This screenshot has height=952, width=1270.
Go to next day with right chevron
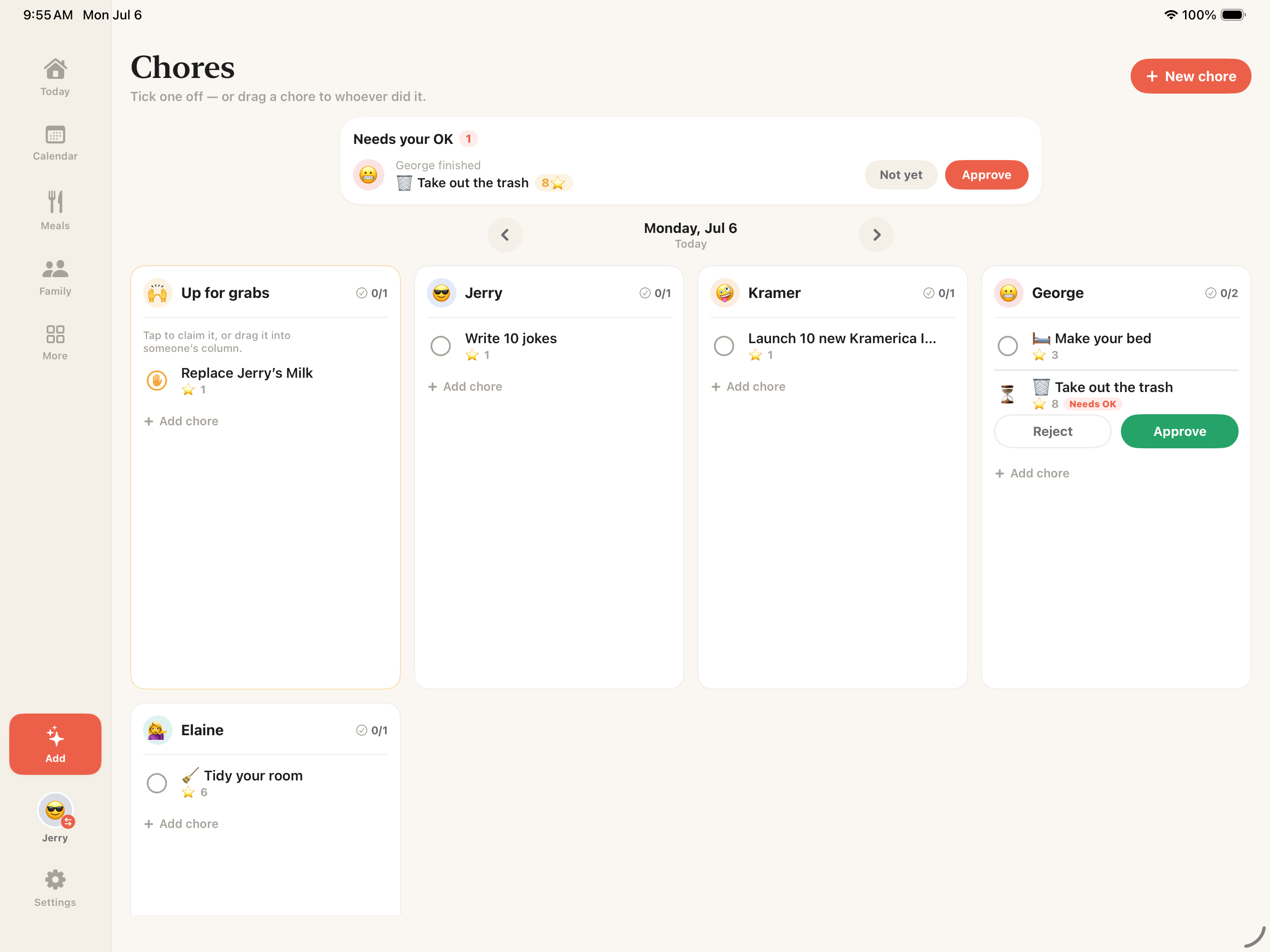875,235
